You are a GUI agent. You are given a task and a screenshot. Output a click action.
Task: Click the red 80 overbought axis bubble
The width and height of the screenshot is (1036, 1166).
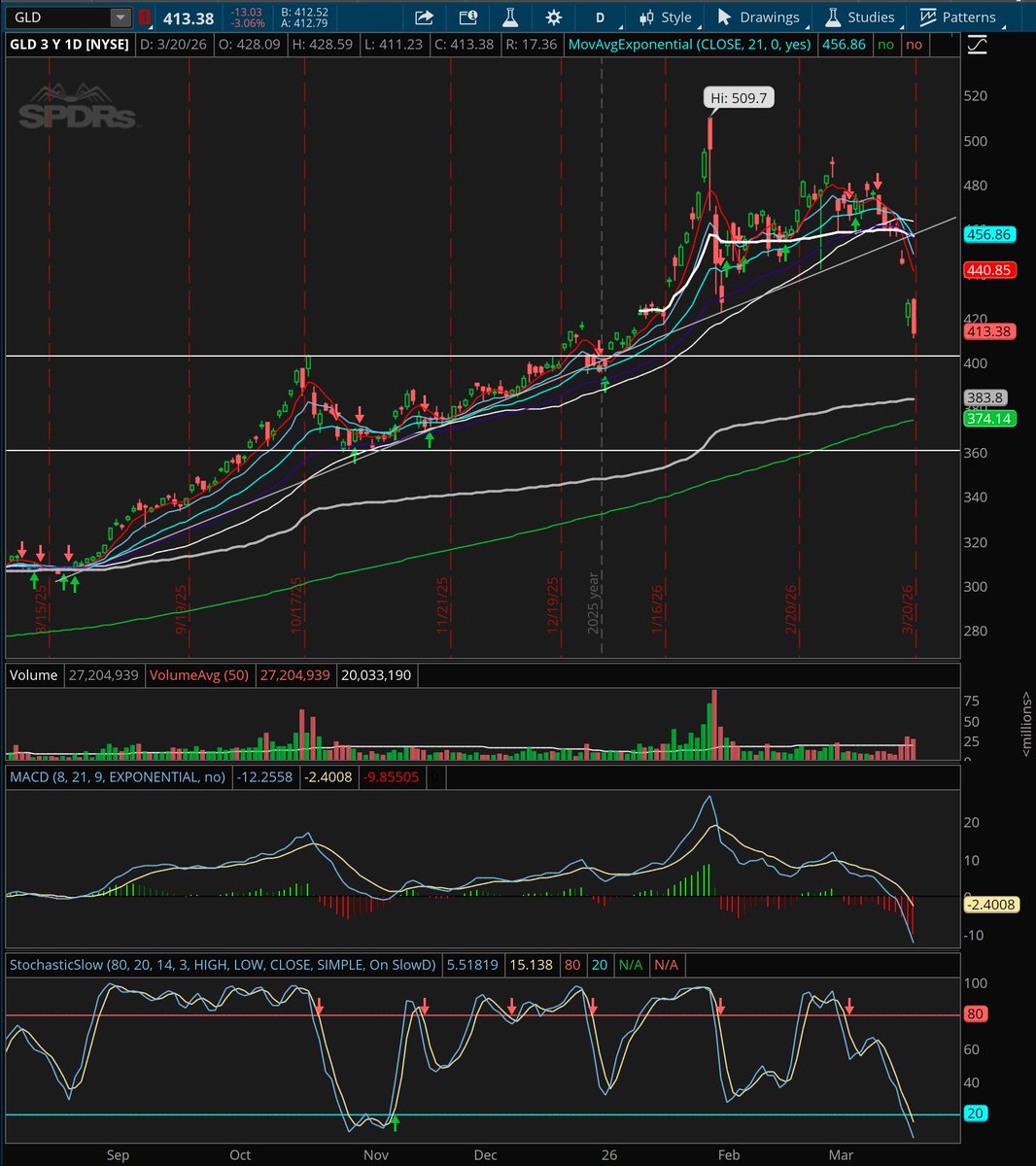[976, 1013]
